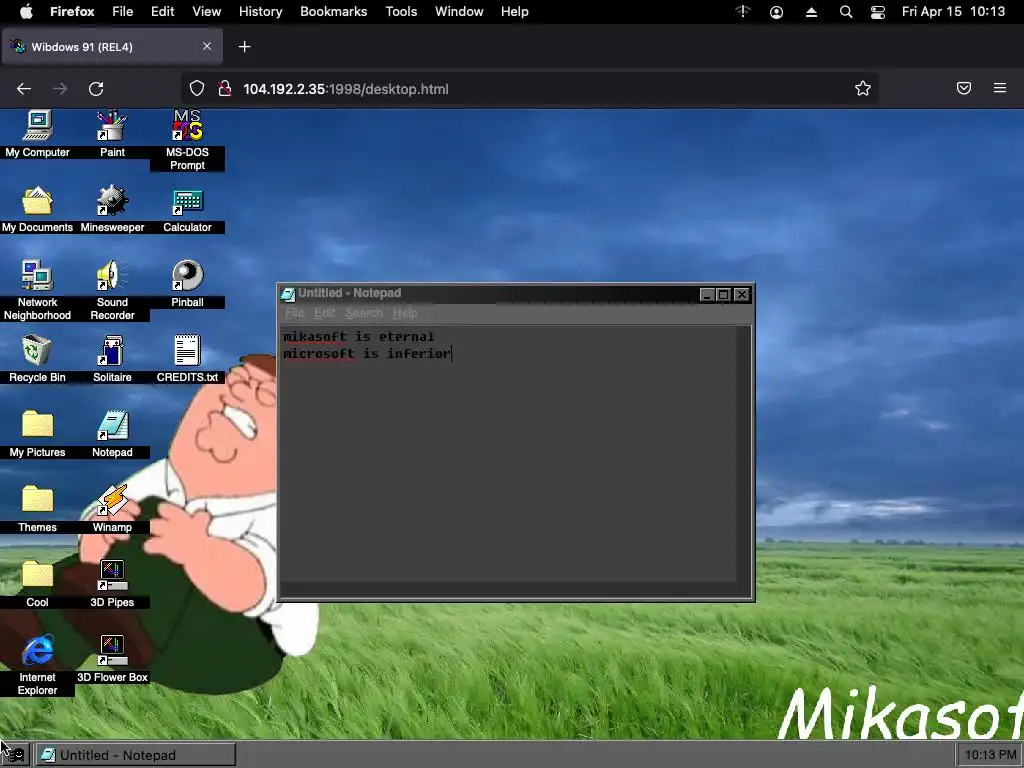This screenshot has height=768, width=1024.
Task: Click the Notepad desktop shortcut
Action: point(112,434)
